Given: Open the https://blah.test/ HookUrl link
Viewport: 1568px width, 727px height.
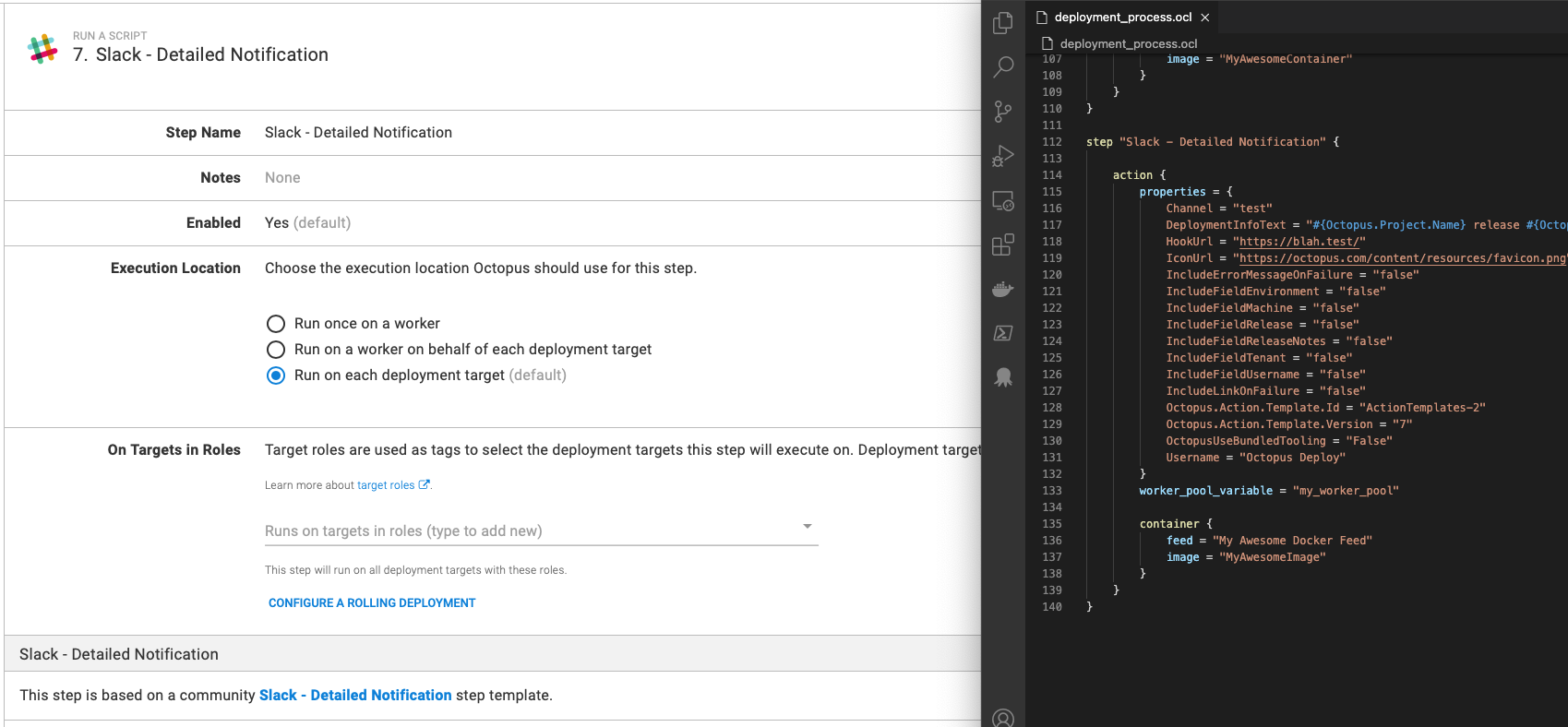Looking at the screenshot, I should [1299, 242].
